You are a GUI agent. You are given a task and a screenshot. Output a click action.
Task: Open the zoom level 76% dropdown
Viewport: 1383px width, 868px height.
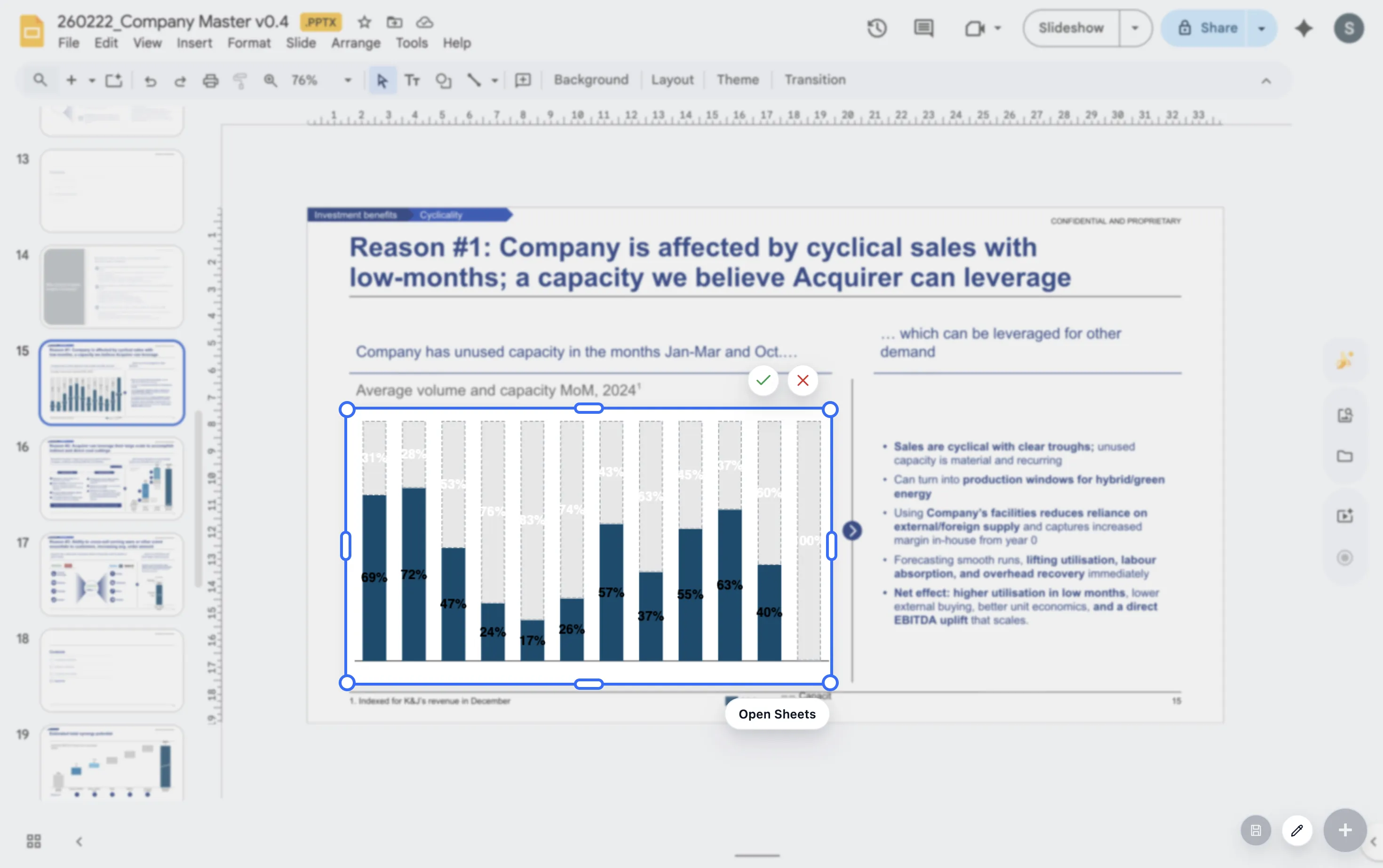pos(347,80)
